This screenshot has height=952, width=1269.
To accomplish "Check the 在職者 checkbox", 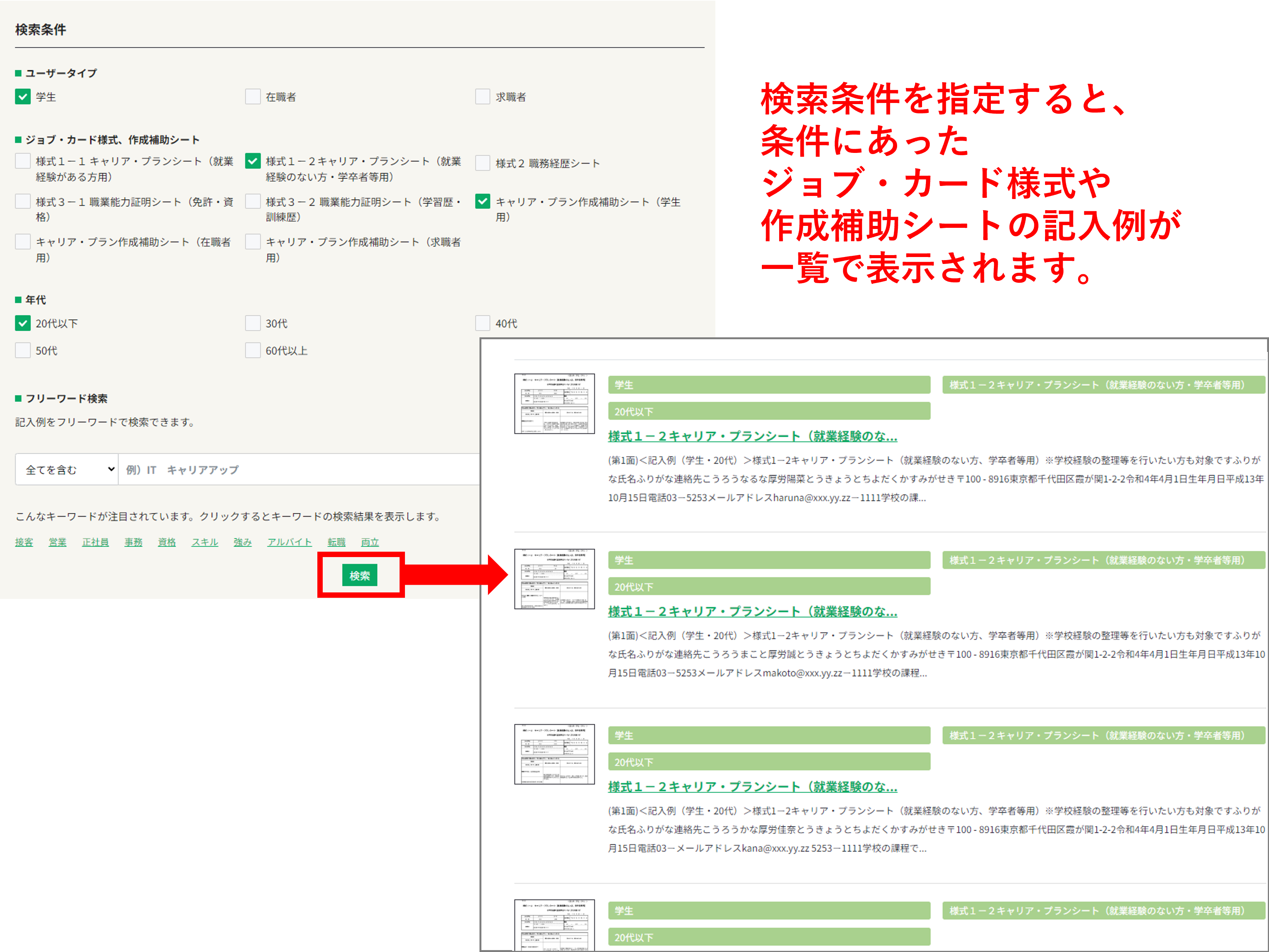I will pos(252,96).
